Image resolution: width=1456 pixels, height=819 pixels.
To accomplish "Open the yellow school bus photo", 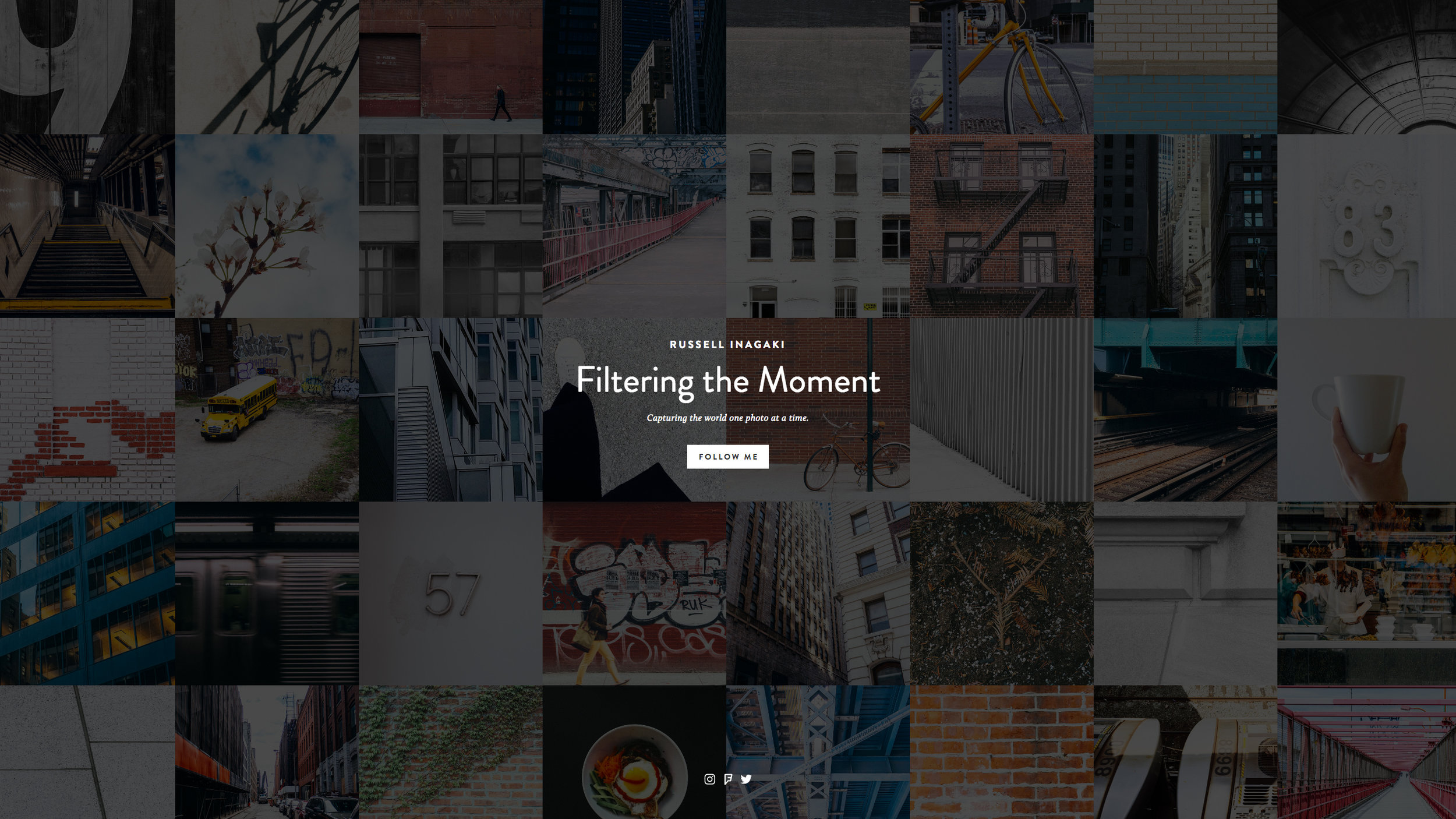I will [x=267, y=409].
